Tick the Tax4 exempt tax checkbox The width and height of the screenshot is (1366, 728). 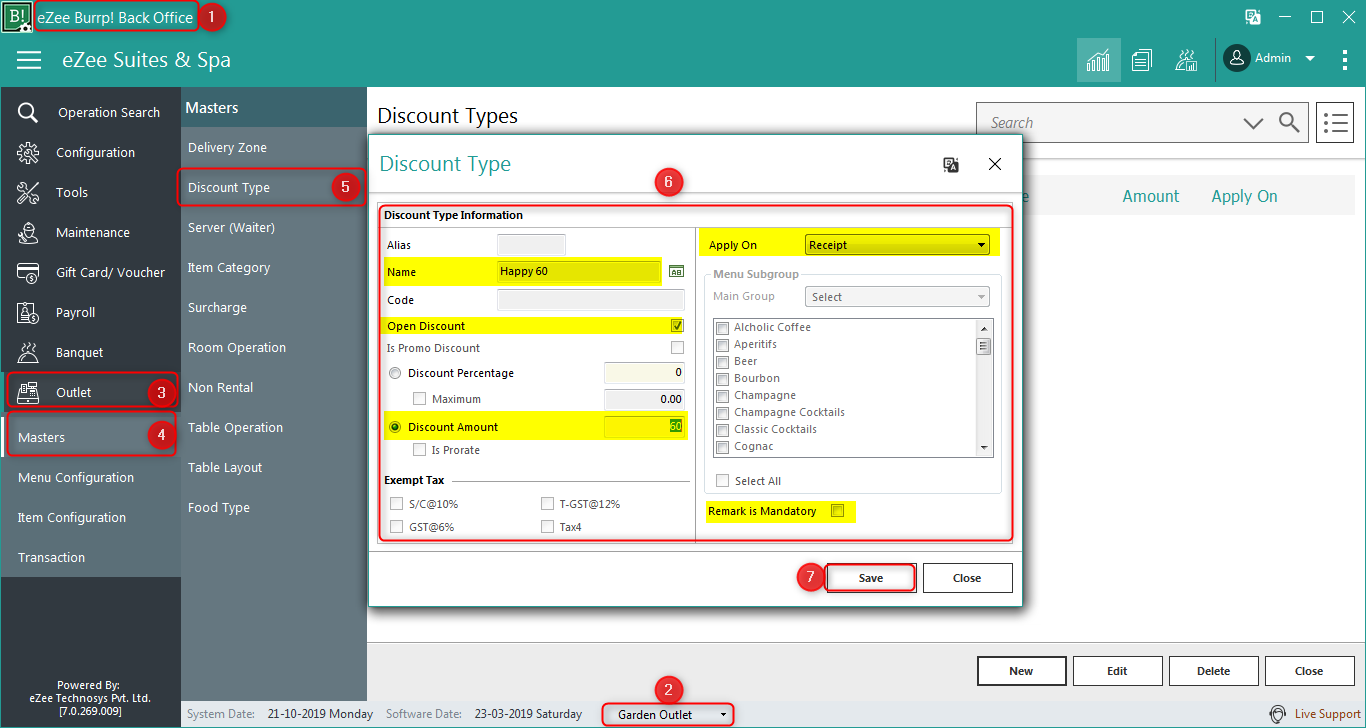click(x=547, y=527)
